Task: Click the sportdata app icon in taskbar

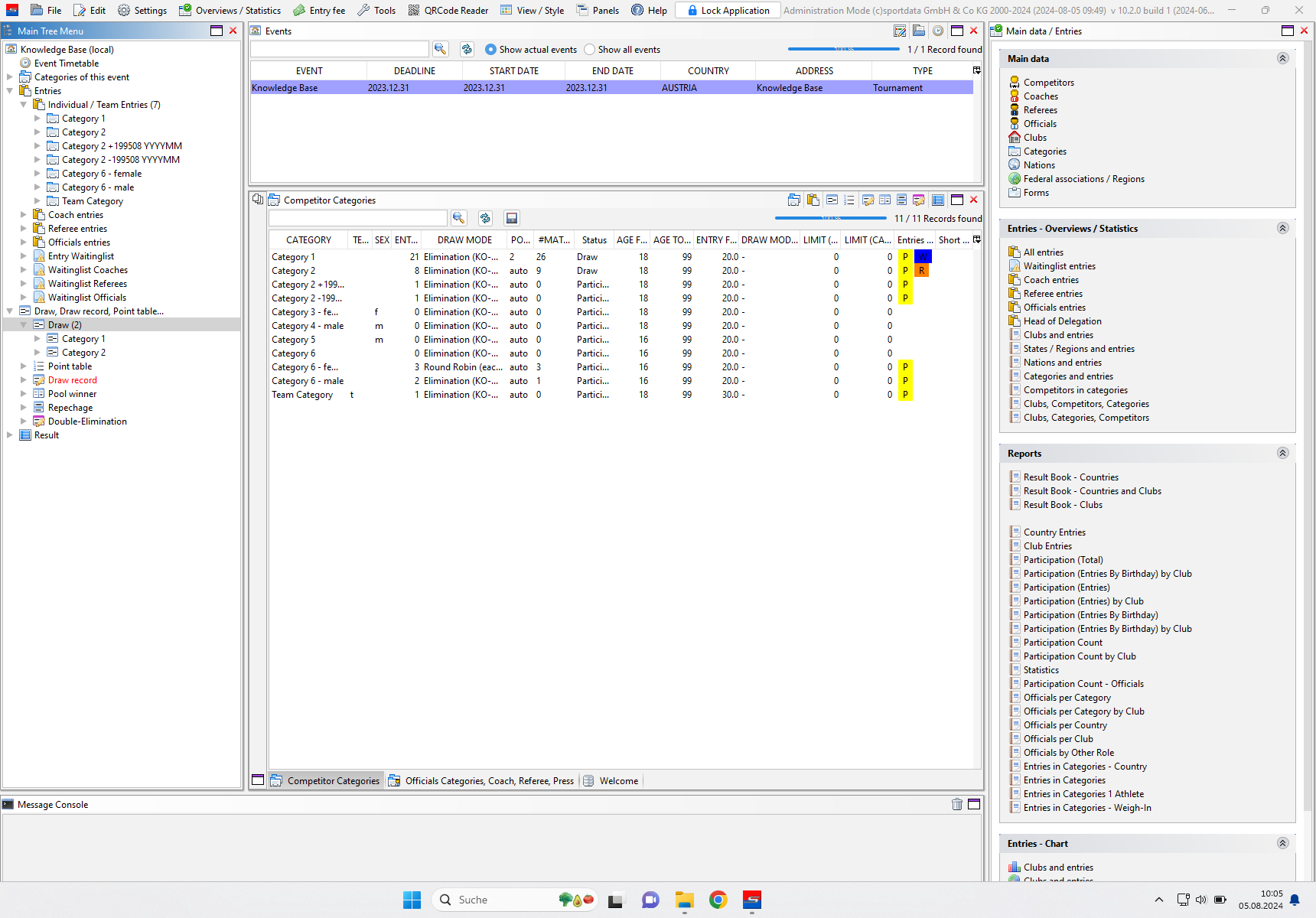Action: [x=752, y=900]
